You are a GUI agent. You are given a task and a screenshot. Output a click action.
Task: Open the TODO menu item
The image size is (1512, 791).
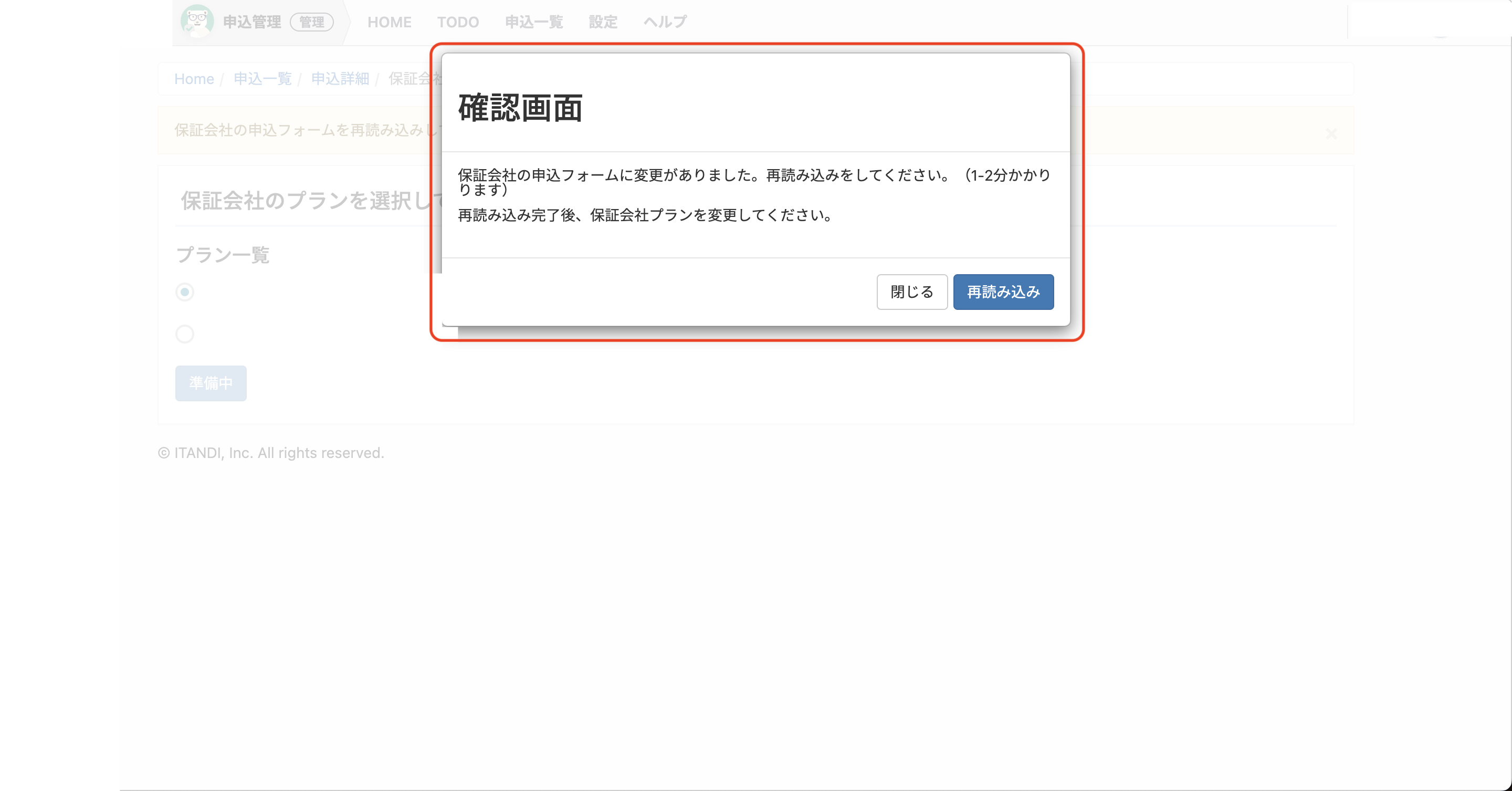(x=458, y=22)
